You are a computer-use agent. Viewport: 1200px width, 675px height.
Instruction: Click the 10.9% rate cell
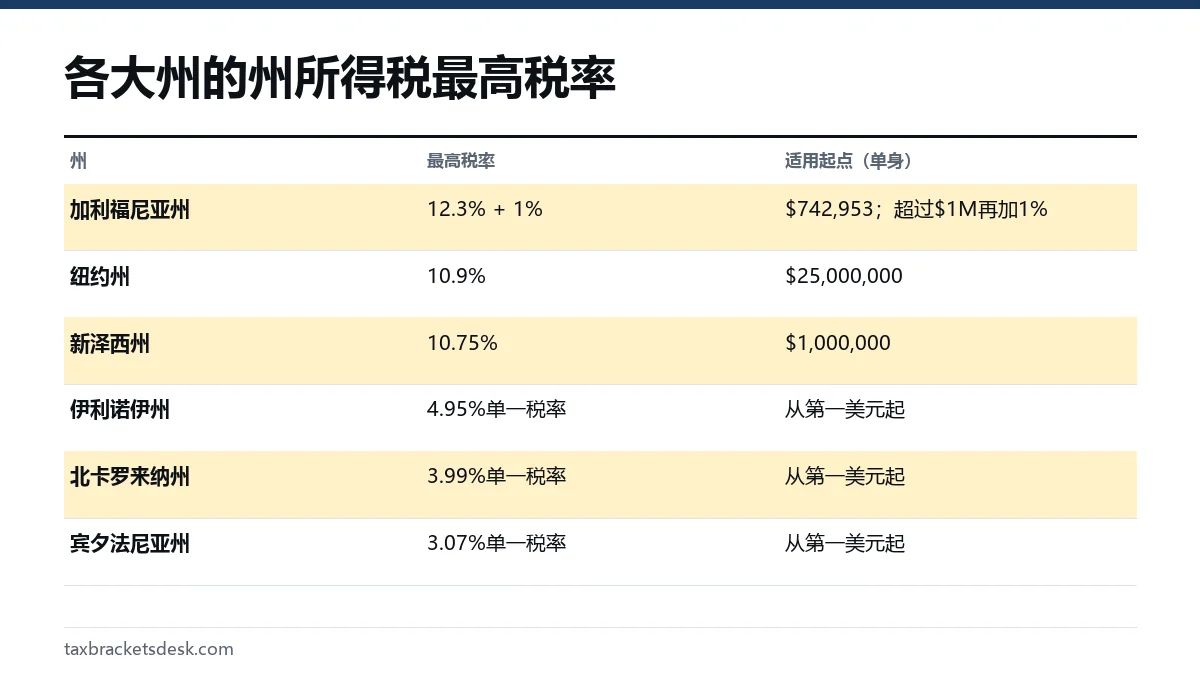click(456, 276)
